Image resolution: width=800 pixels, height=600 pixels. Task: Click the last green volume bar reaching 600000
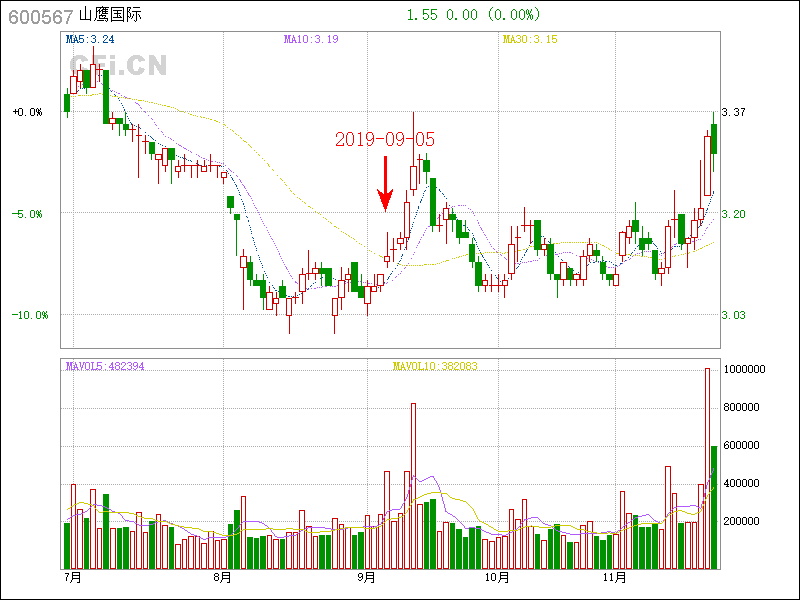click(x=714, y=508)
